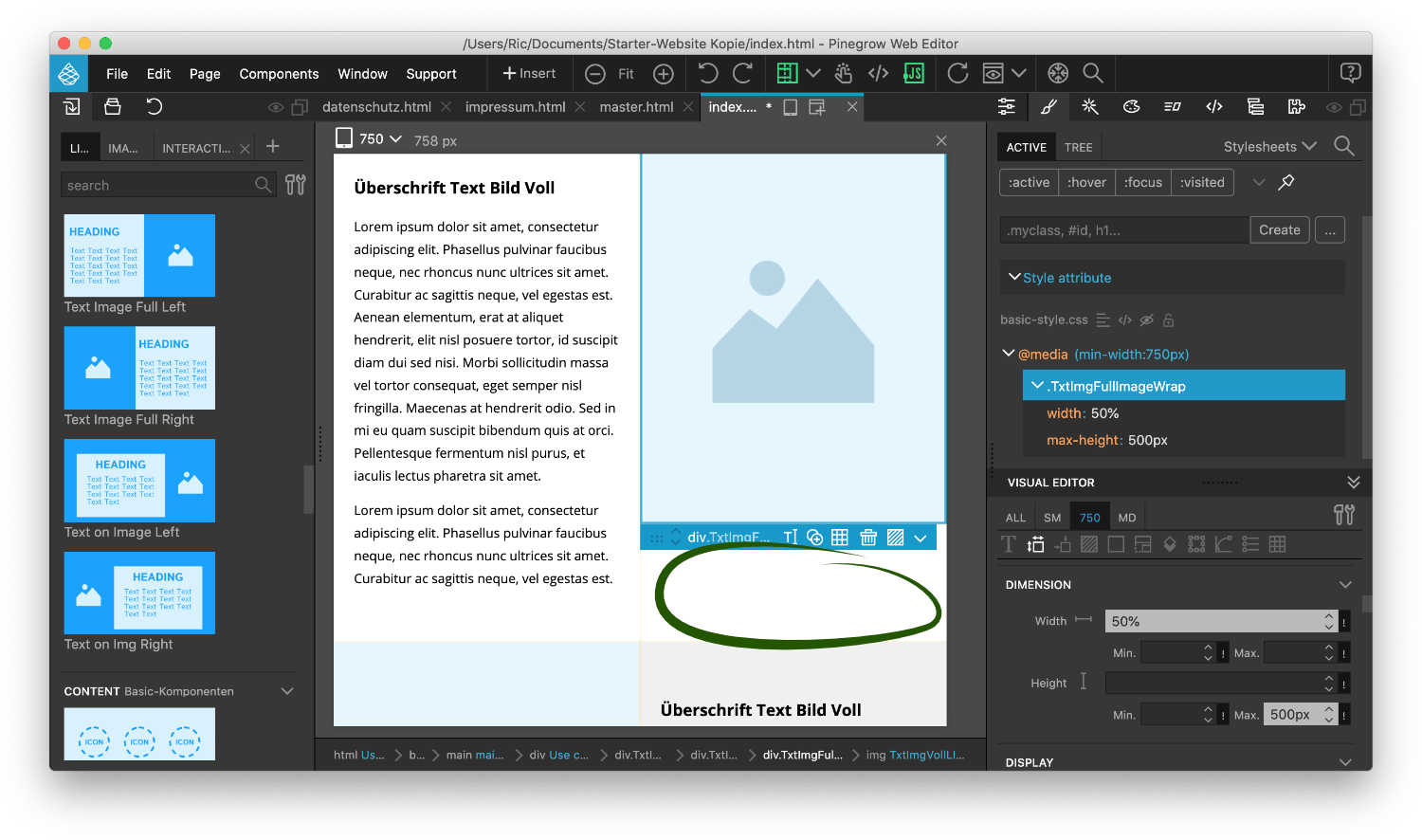Select the Text Image Full Left component thumbnail

pos(139,255)
